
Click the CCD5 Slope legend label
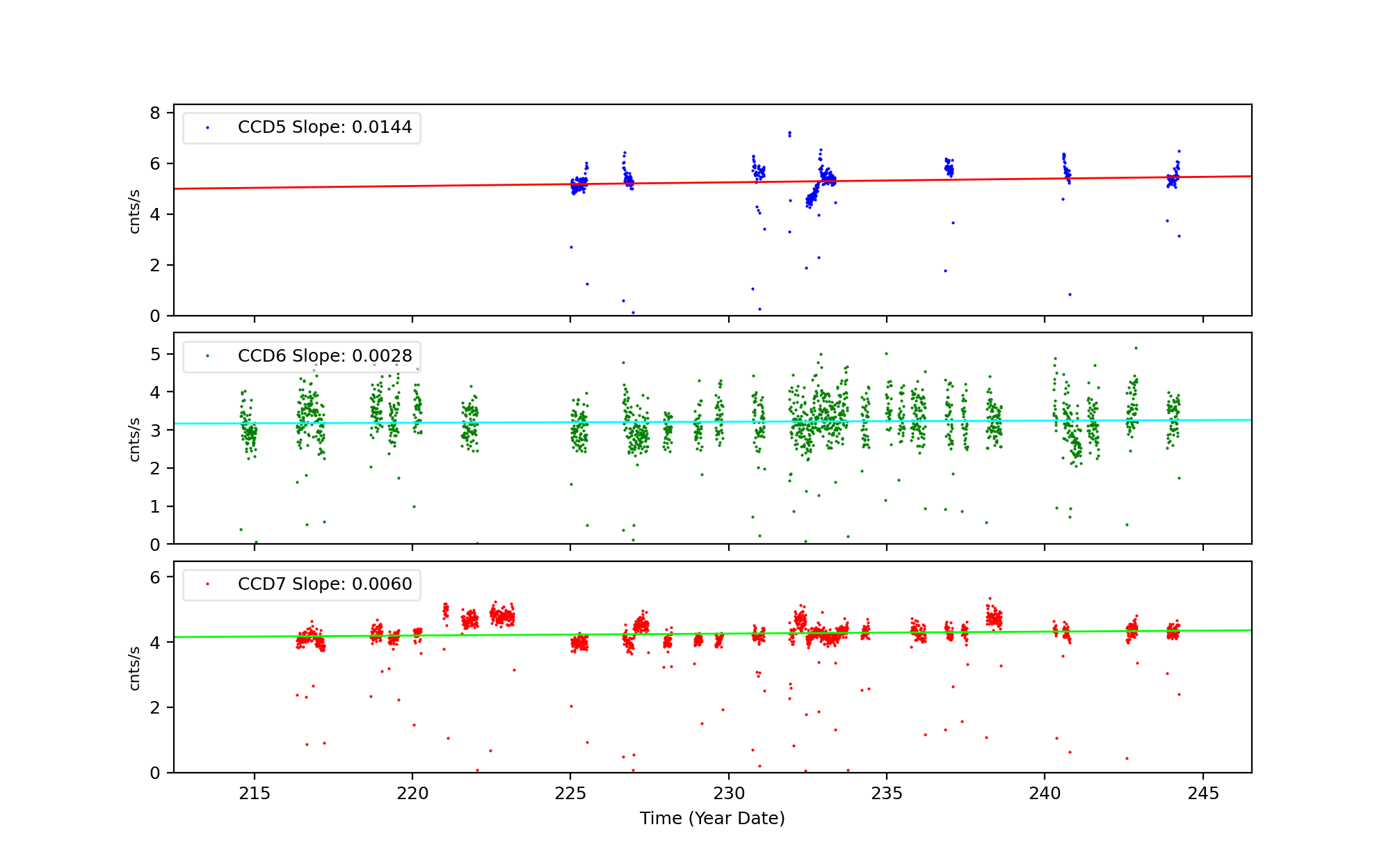click(325, 127)
